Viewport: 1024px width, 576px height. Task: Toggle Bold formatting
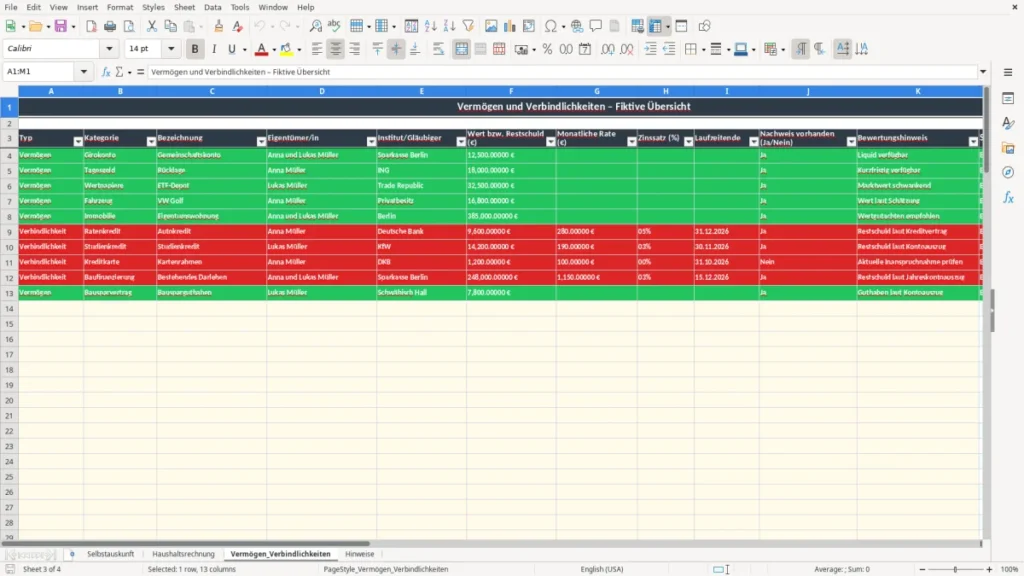(195, 49)
